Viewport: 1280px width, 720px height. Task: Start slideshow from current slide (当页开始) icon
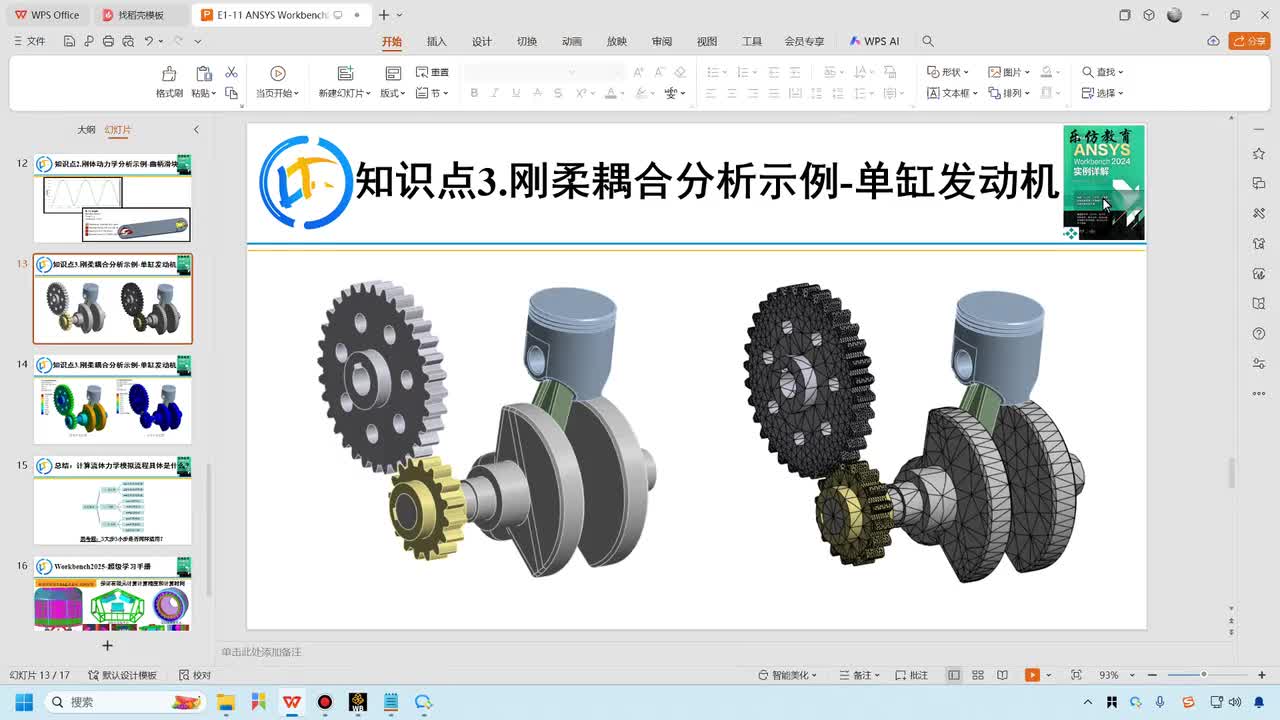pyautogui.click(x=278, y=73)
